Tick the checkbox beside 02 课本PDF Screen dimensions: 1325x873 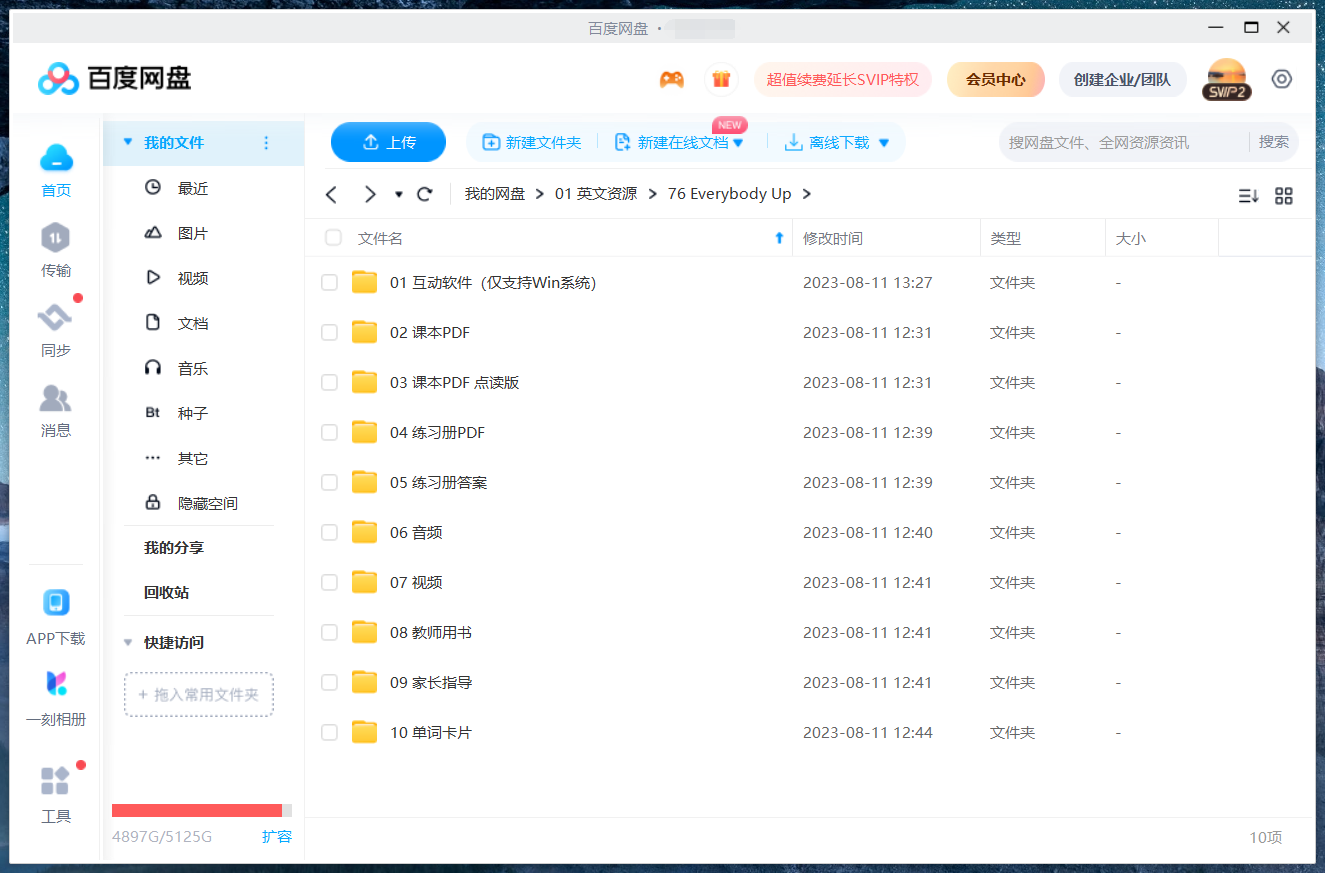[329, 332]
